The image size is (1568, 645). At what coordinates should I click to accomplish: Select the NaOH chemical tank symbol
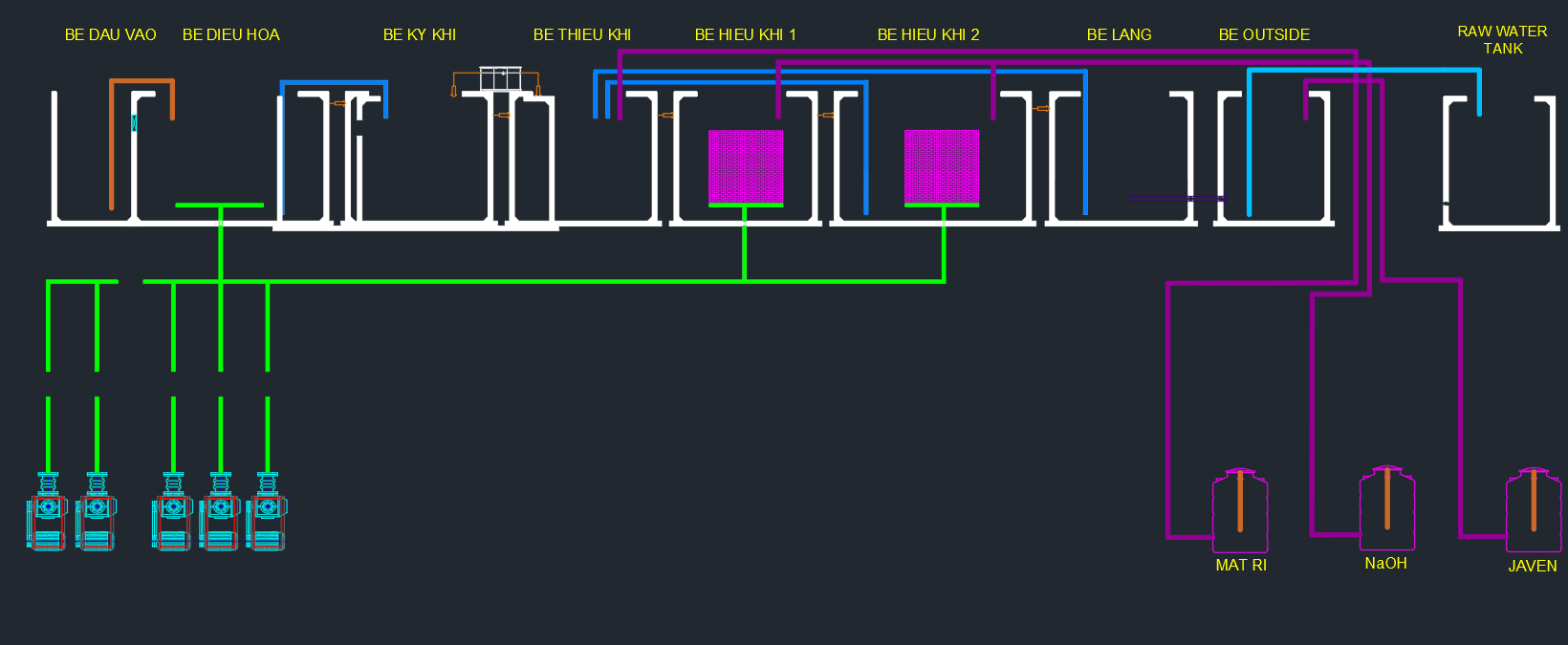point(1387,508)
